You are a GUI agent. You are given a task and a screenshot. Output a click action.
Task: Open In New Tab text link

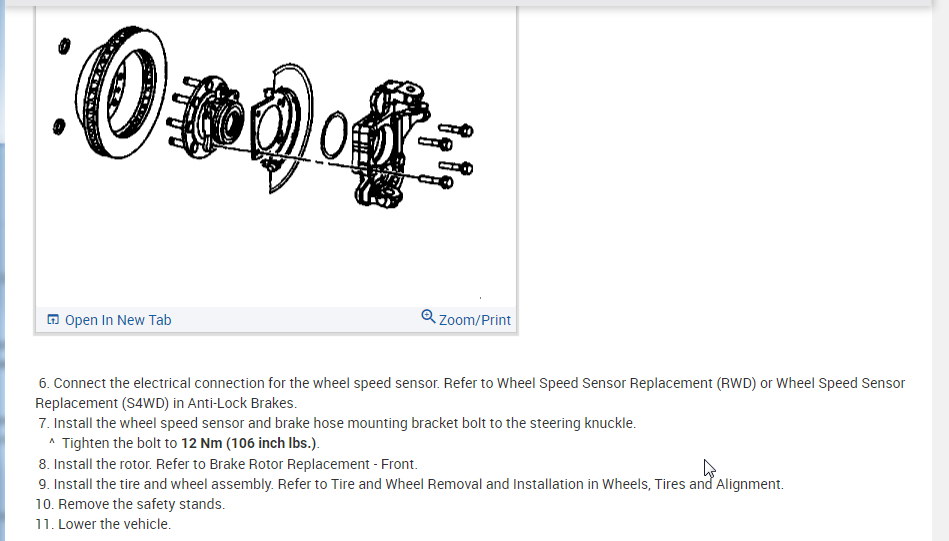[118, 320]
